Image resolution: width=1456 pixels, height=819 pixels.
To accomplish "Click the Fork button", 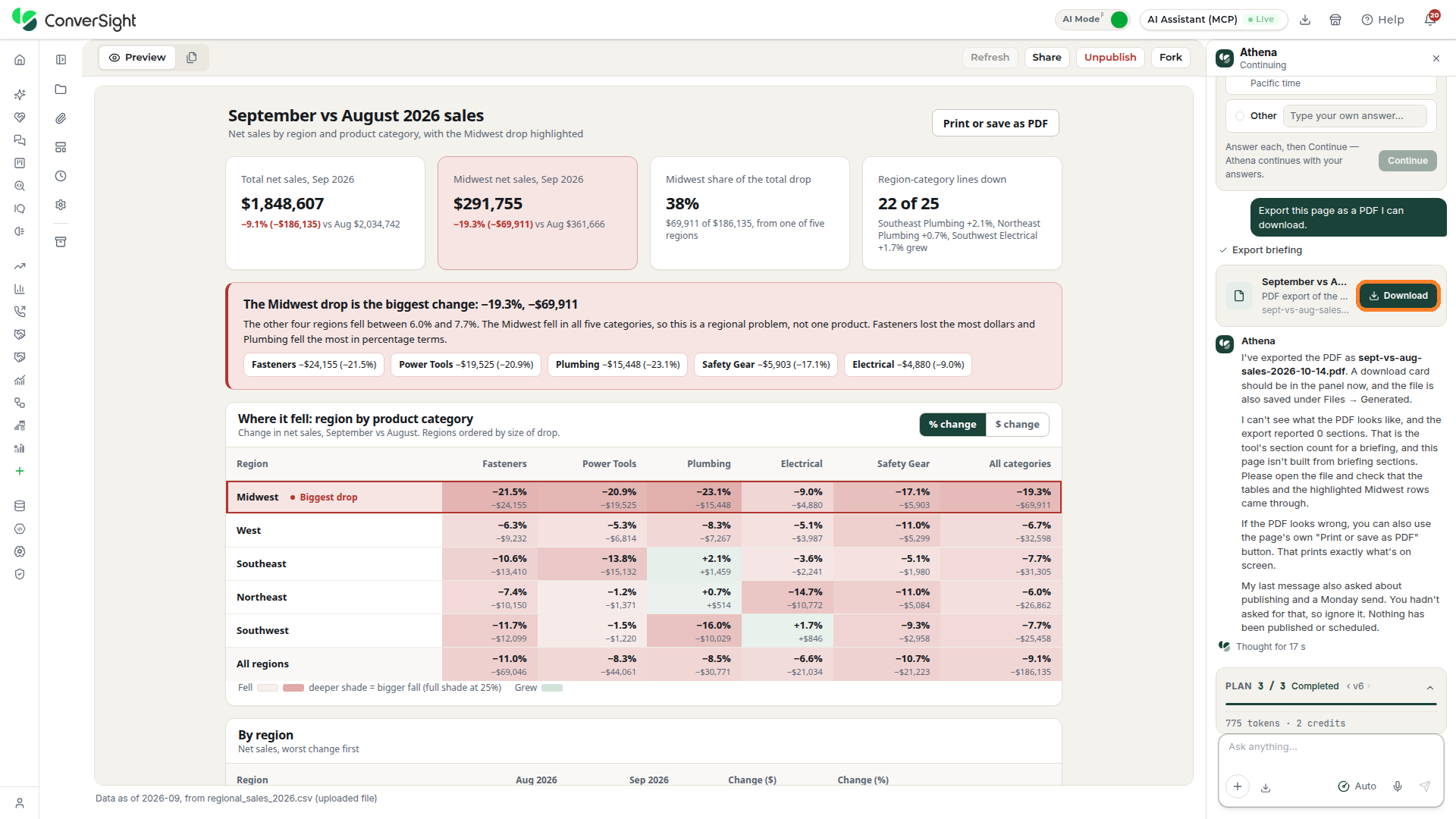I will (x=1171, y=58).
